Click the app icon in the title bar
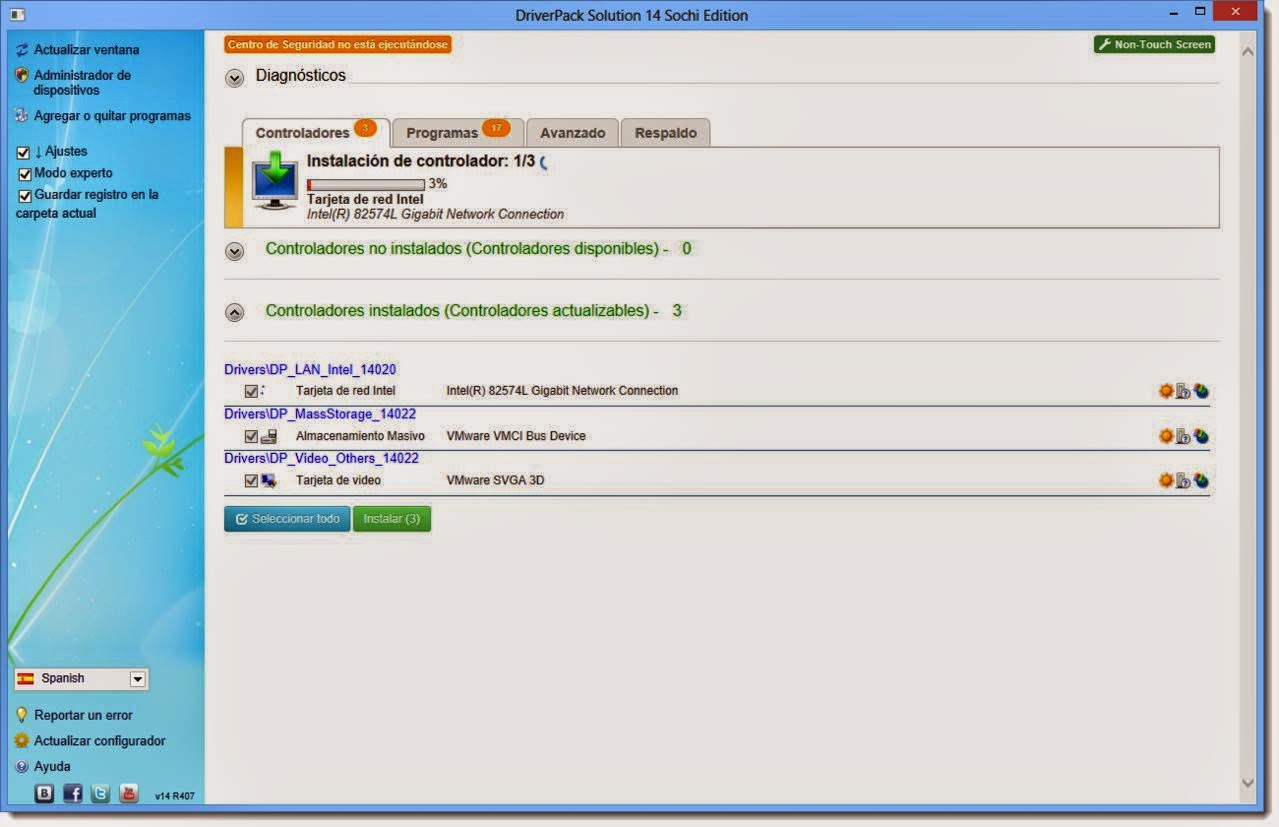The width and height of the screenshot is (1279, 827). (17, 14)
